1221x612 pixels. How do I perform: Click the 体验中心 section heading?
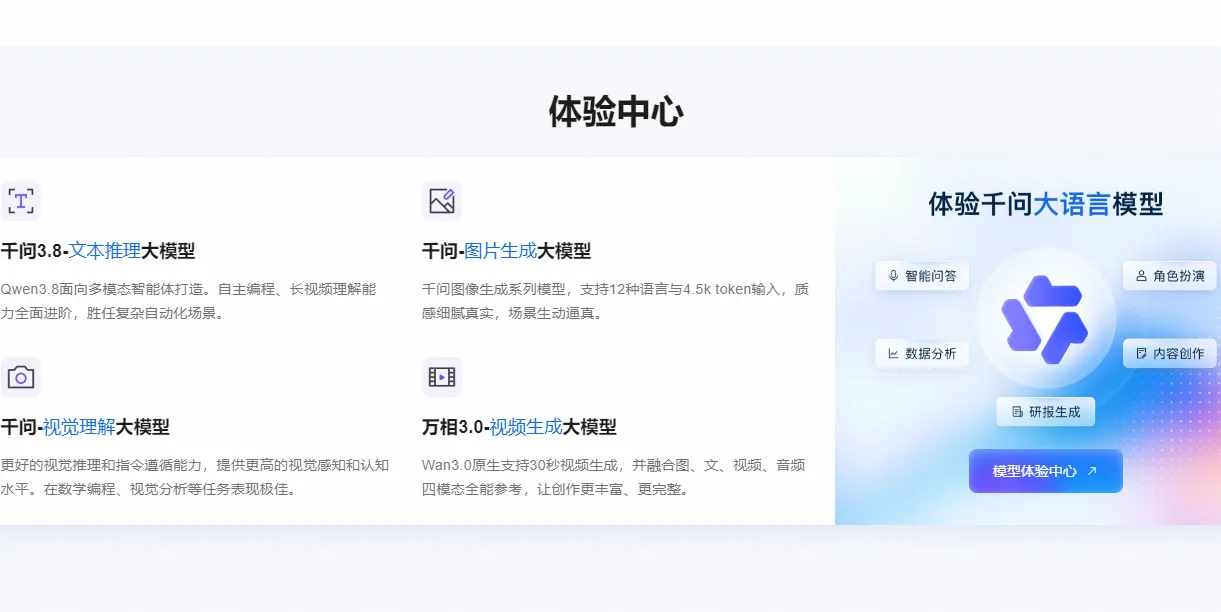616,112
